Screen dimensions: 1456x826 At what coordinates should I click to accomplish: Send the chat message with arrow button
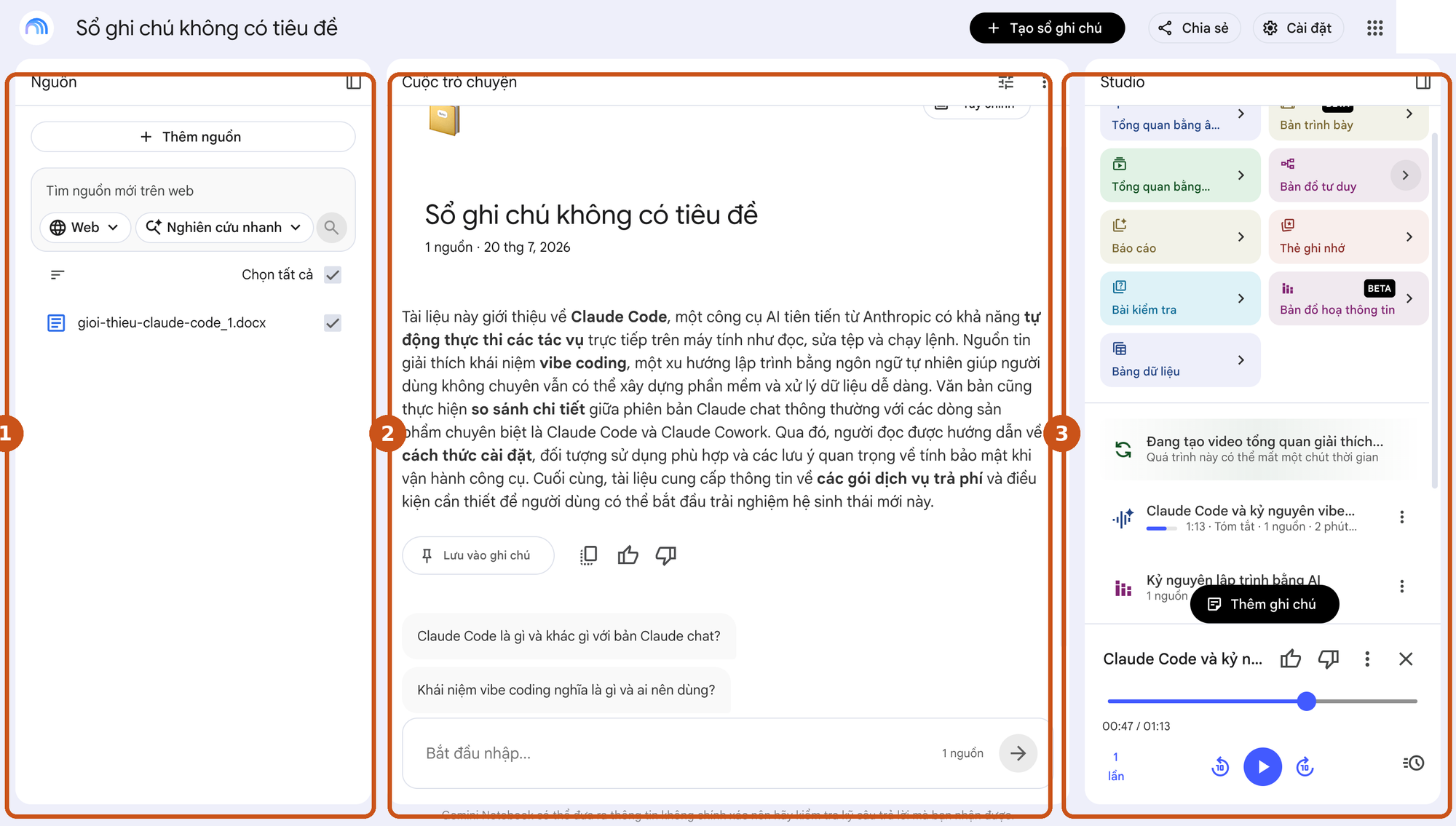(x=1018, y=753)
